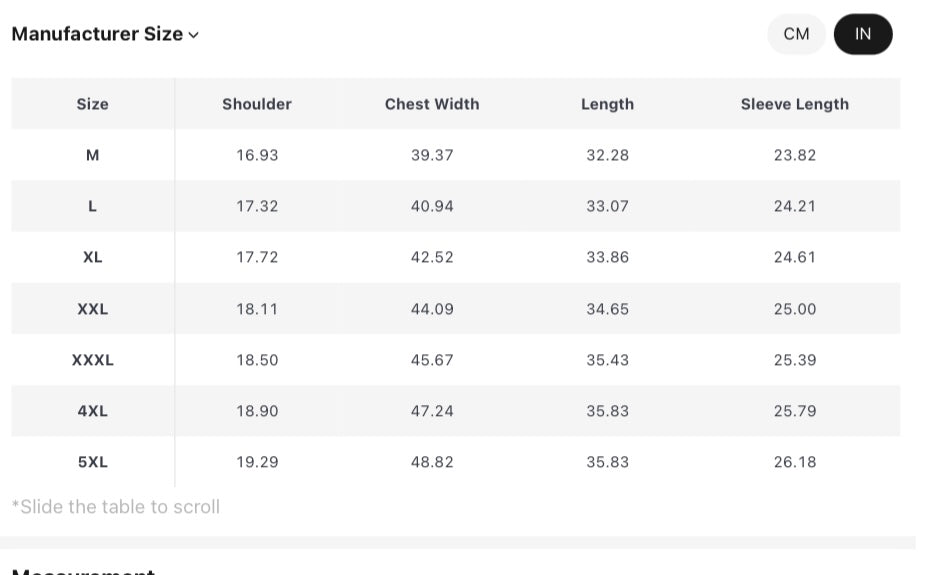
Task: Click the Length column header
Action: click(x=607, y=104)
